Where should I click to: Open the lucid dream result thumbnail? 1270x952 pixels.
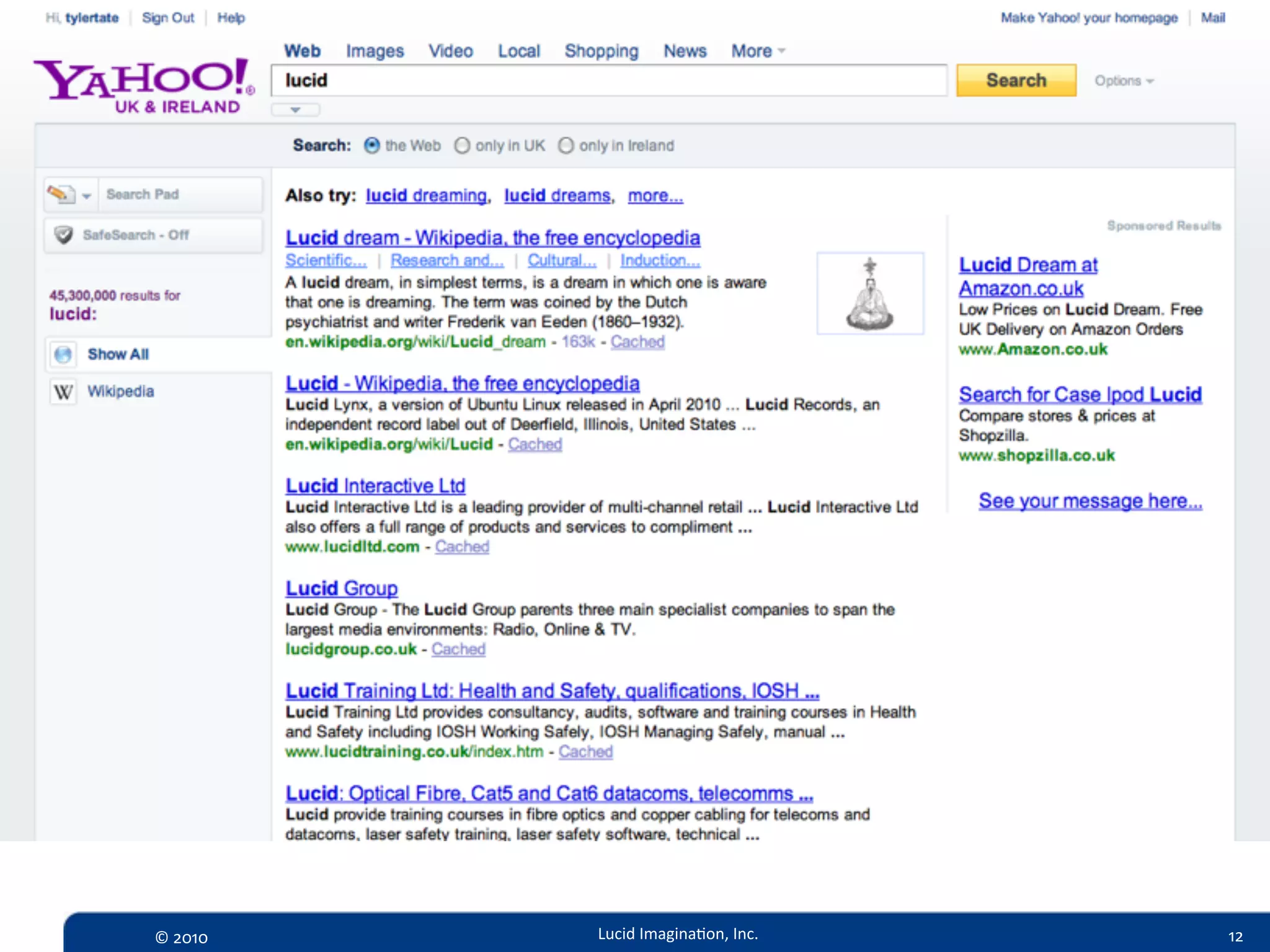(x=870, y=293)
